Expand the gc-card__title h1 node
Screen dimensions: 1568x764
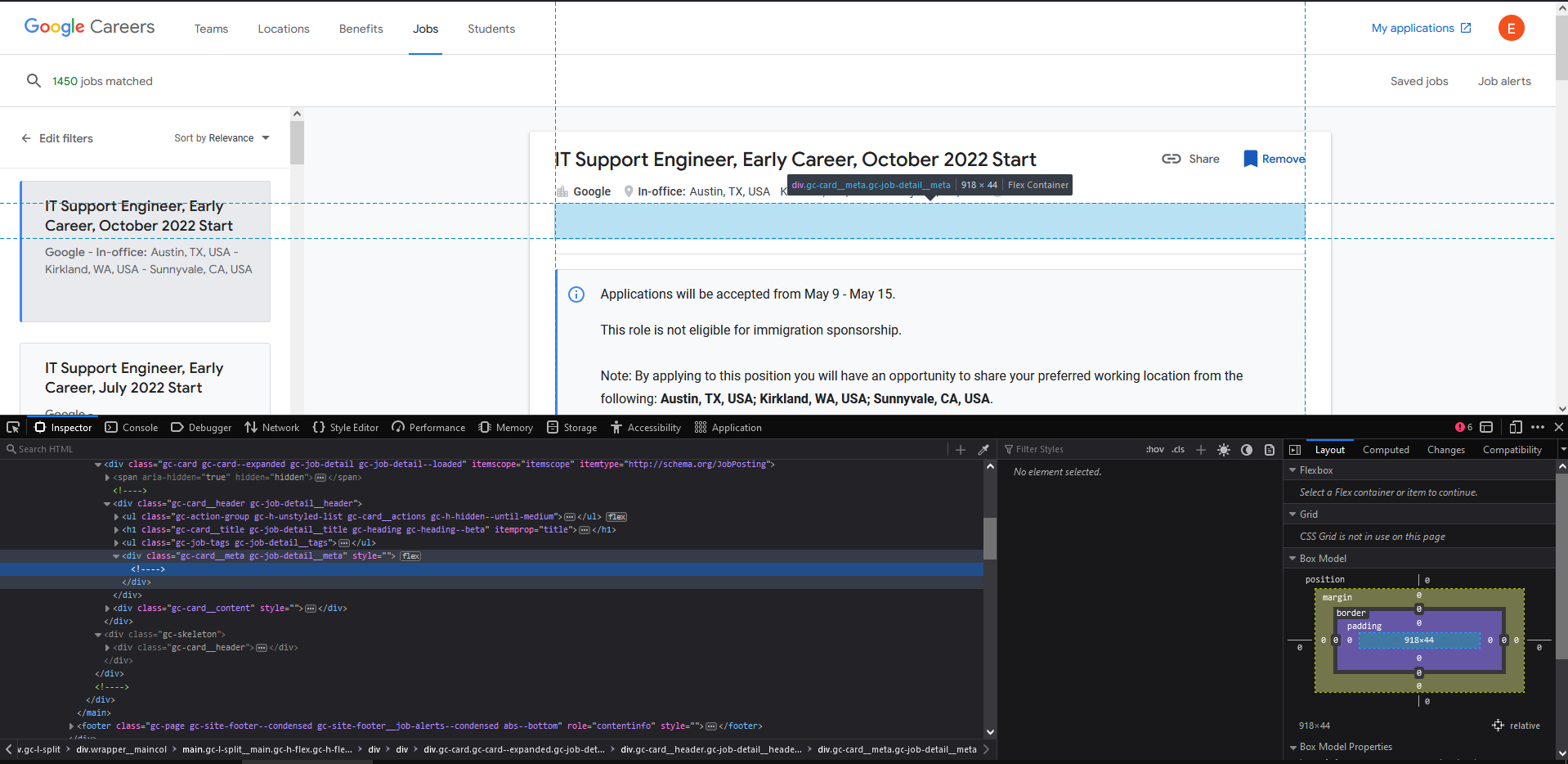[x=116, y=530]
